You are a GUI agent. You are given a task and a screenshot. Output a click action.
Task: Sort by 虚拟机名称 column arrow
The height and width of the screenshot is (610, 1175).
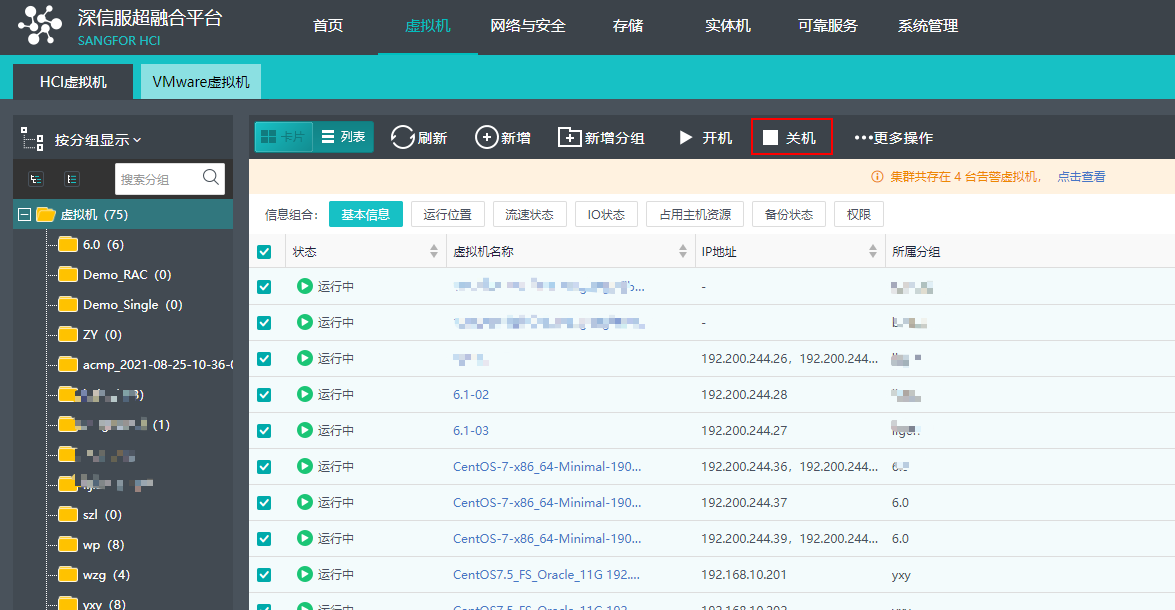click(x=684, y=251)
